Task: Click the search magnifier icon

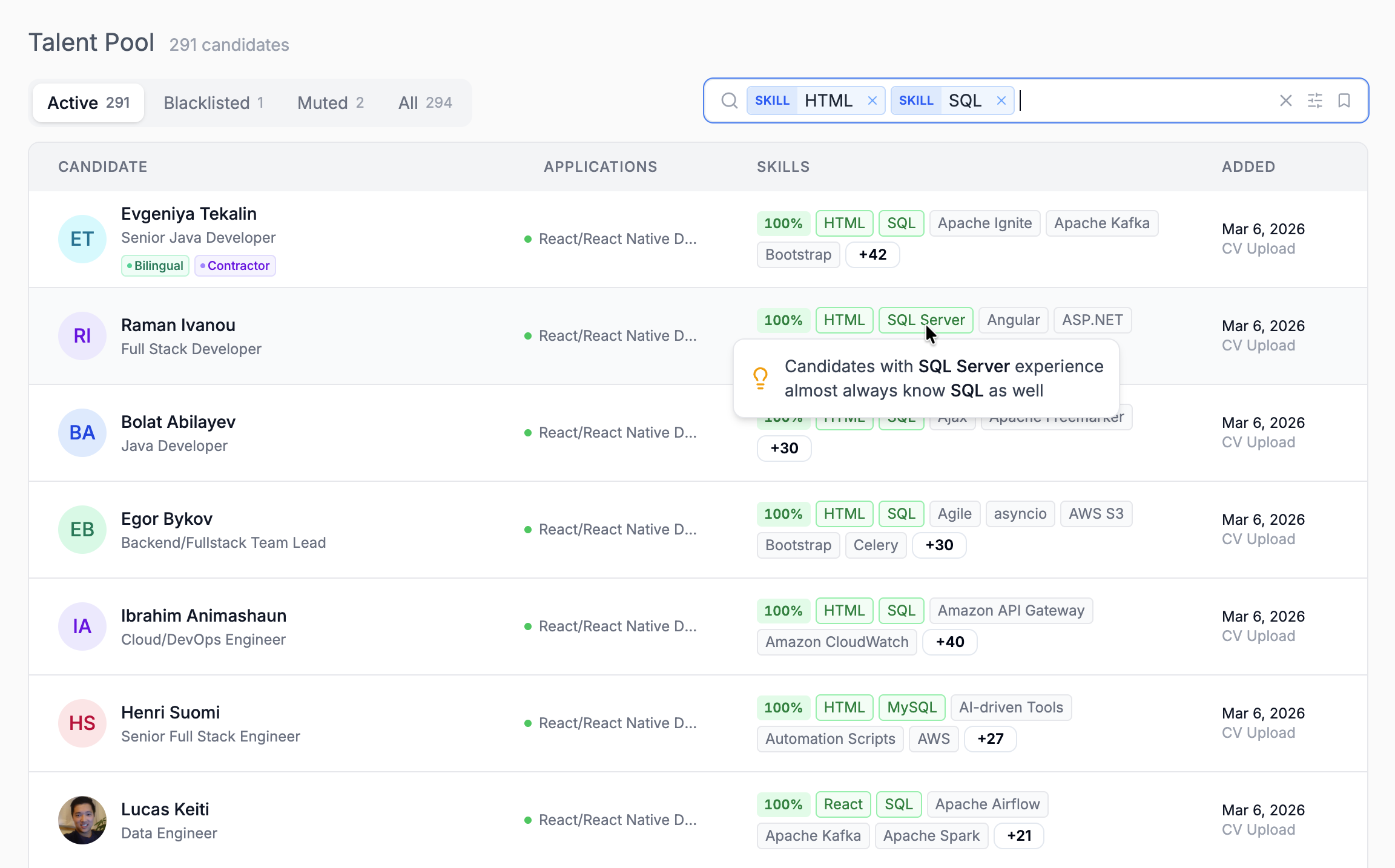Action: (730, 100)
